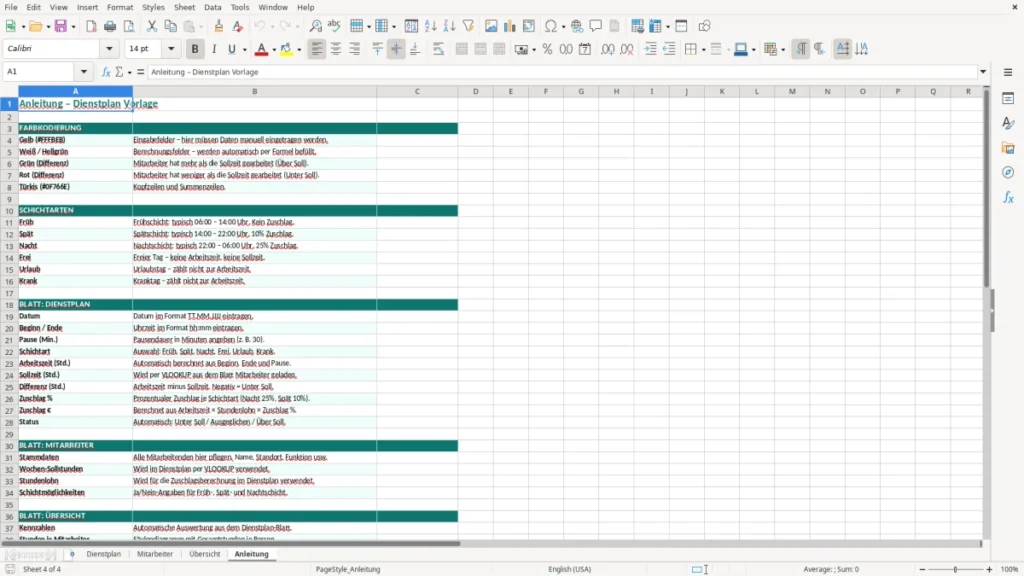Open font color dropdown arrow
The image size is (1024, 576).
click(x=274, y=50)
